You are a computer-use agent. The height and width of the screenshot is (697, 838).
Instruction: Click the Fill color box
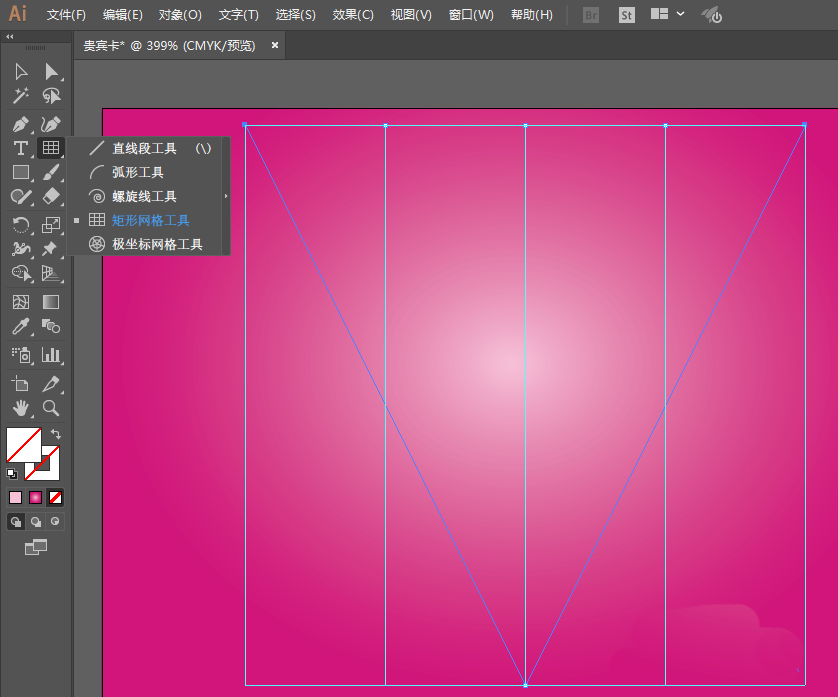(24, 445)
